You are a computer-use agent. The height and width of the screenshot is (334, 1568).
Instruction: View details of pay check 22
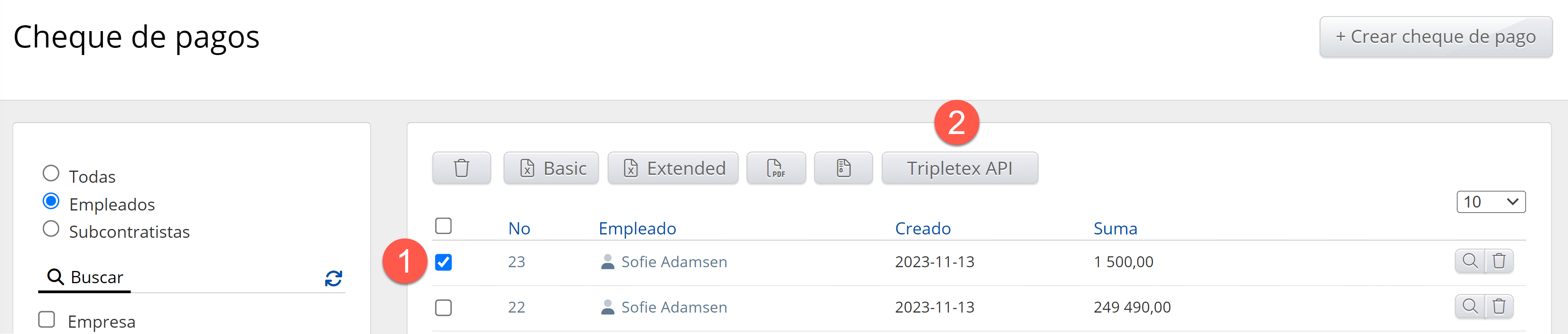click(x=1469, y=307)
